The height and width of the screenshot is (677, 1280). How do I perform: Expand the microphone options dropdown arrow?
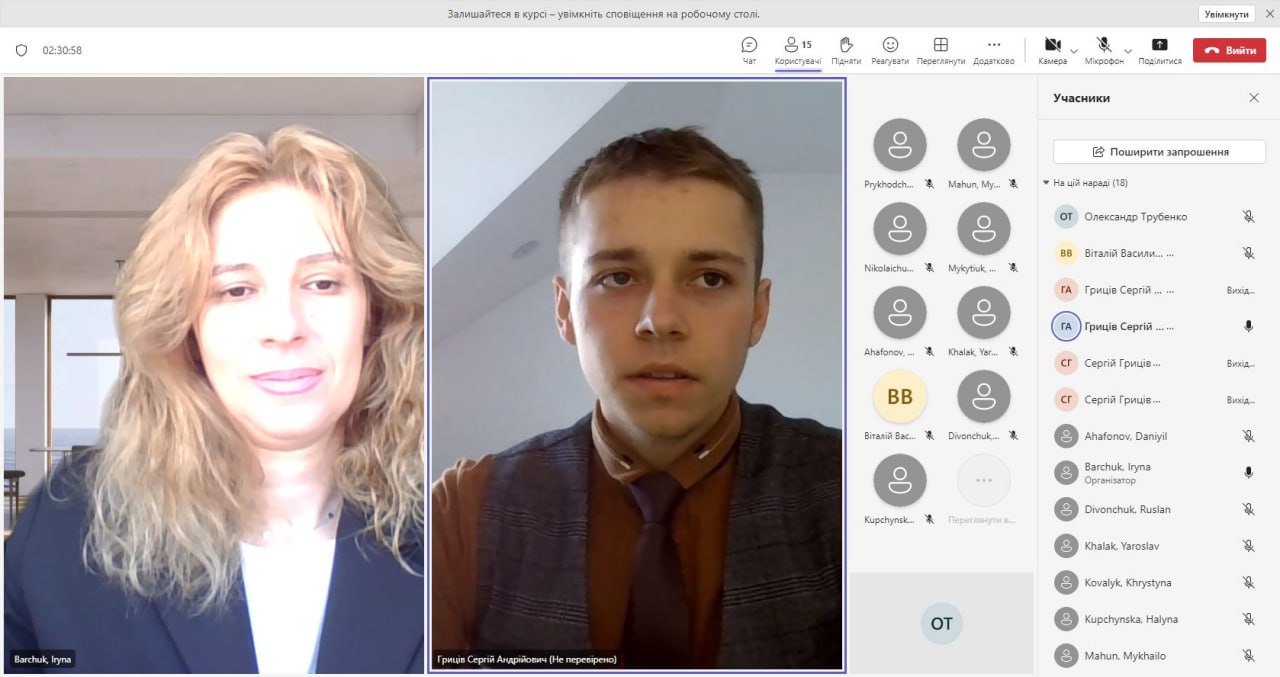1128,51
